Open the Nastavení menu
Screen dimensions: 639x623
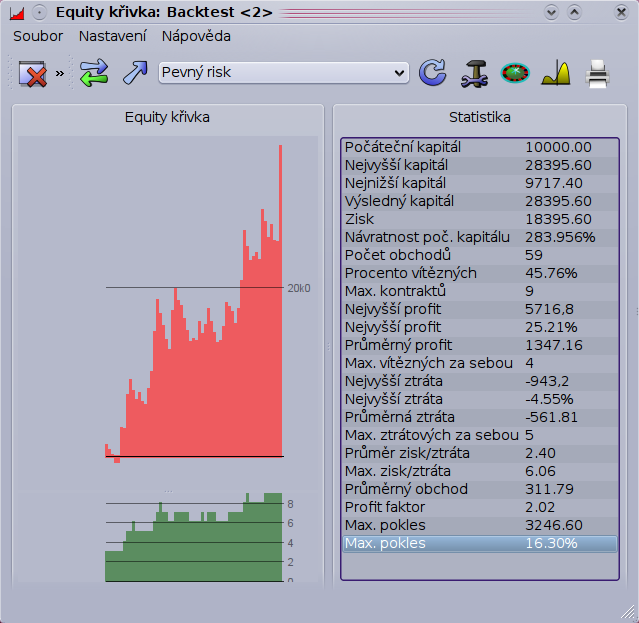[x=112, y=36]
